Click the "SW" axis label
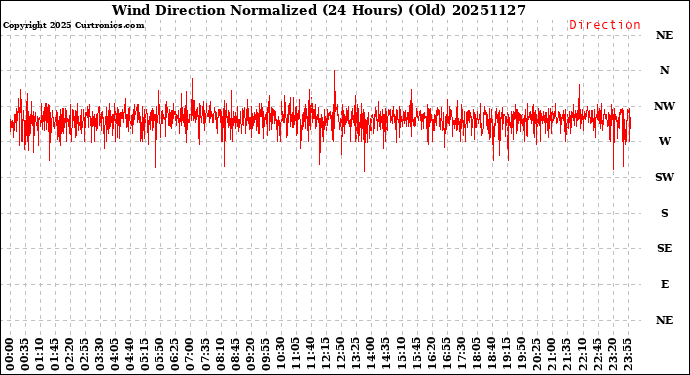 [x=664, y=177]
